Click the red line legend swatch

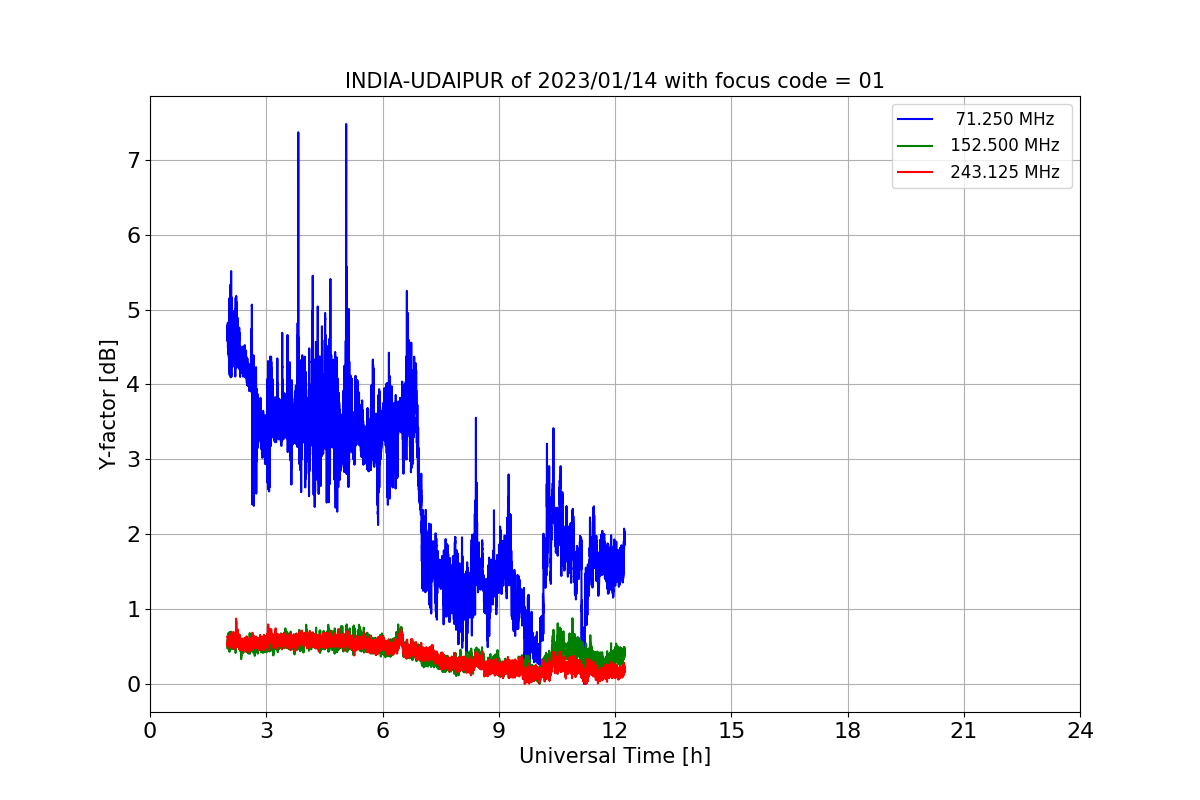915,172
